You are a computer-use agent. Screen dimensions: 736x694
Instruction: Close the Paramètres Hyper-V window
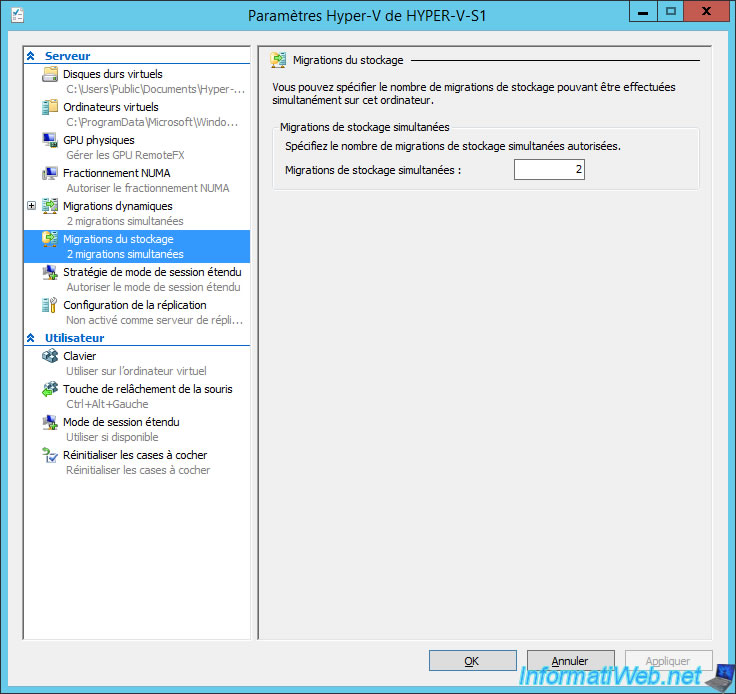pos(706,11)
